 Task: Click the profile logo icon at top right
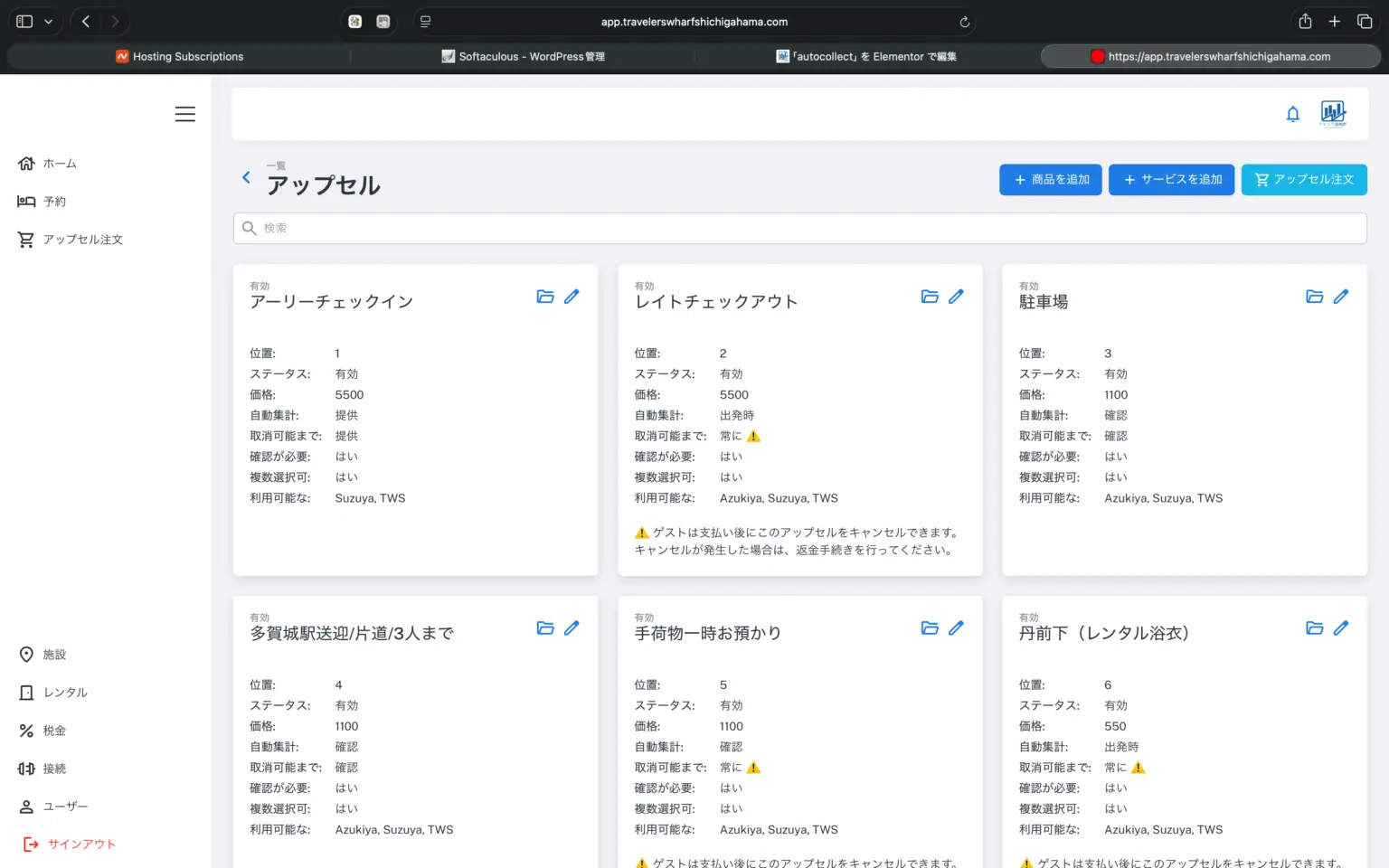pyautogui.click(x=1333, y=113)
